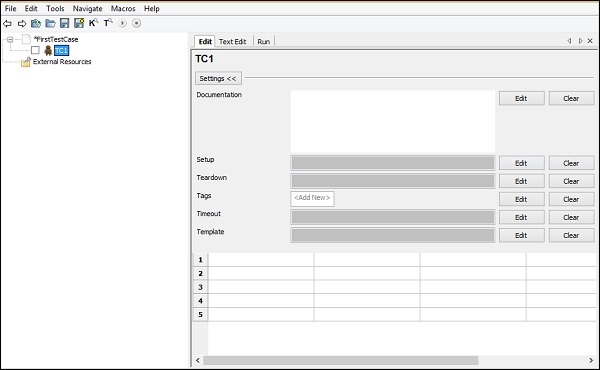Click the Save All toolbar icon

79,23
